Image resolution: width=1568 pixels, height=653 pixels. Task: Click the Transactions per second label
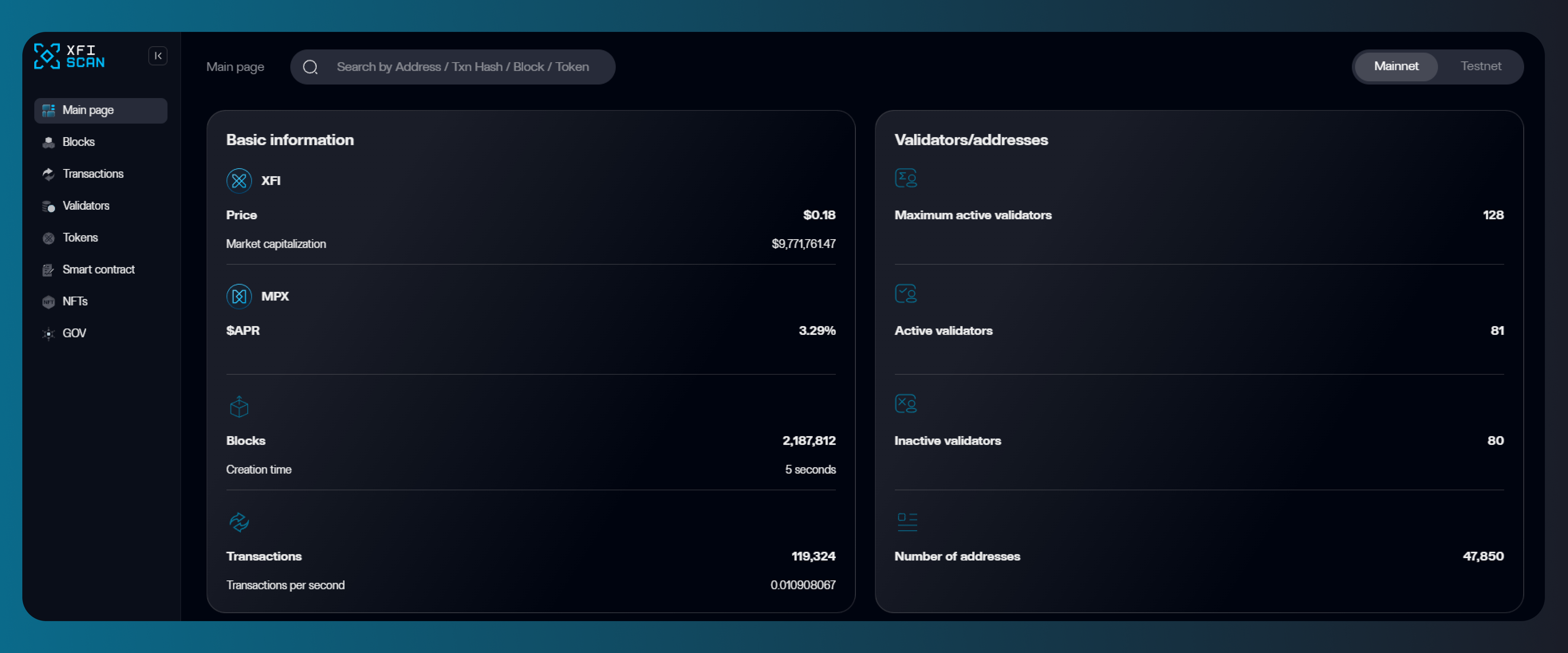(285, 586)
